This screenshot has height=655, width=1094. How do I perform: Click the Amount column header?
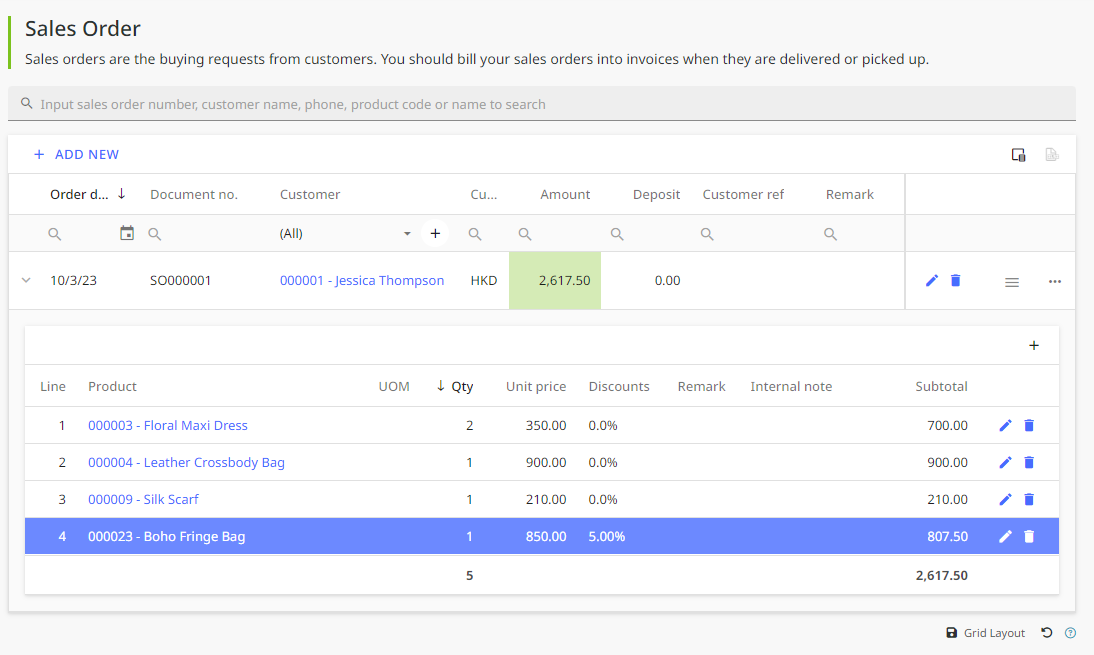pyautogui.click(x=565, y=195)
